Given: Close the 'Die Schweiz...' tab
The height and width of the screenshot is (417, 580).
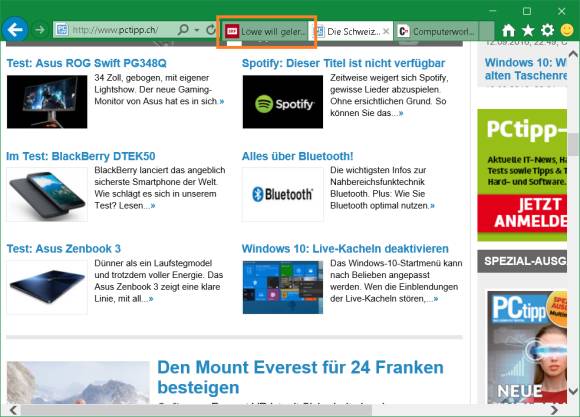Looking at the screenshot, I should click(386, 31).
